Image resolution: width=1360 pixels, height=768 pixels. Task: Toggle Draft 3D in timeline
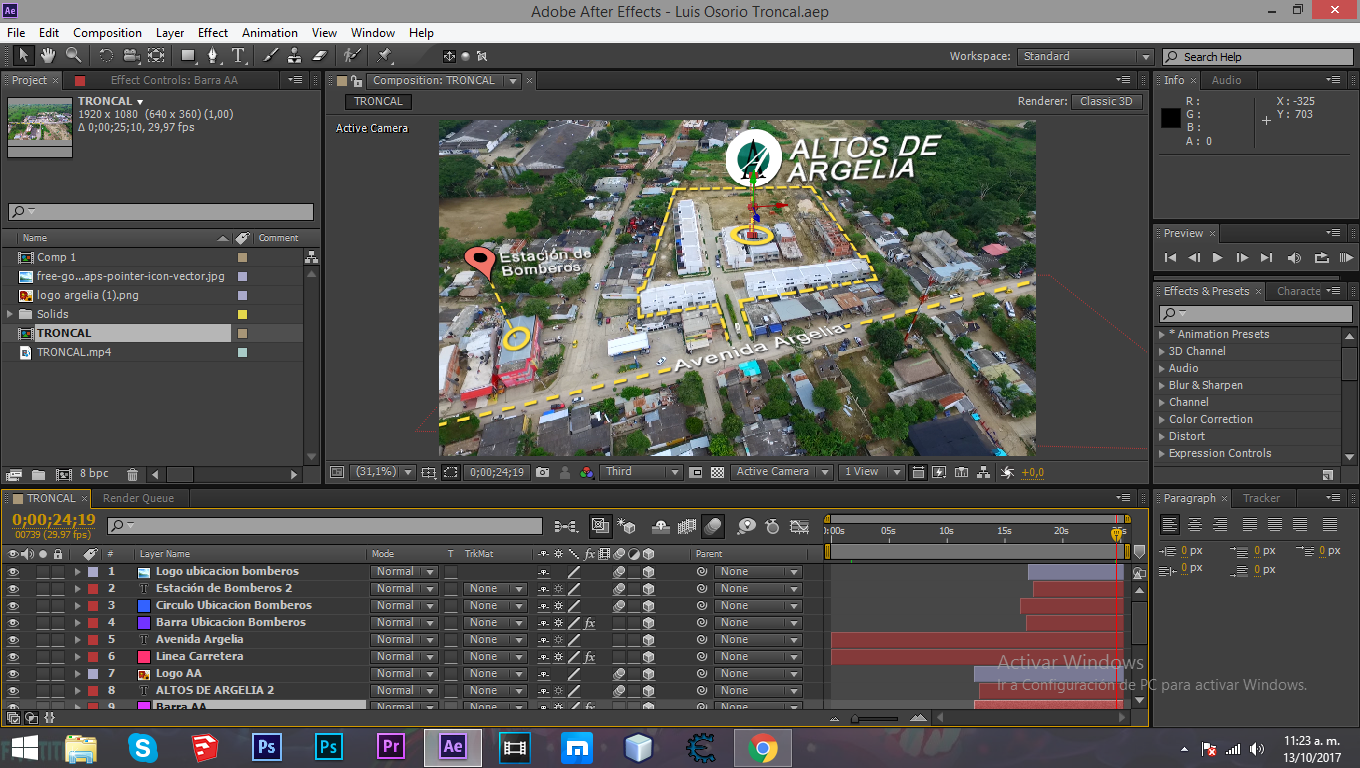point(627,526)
